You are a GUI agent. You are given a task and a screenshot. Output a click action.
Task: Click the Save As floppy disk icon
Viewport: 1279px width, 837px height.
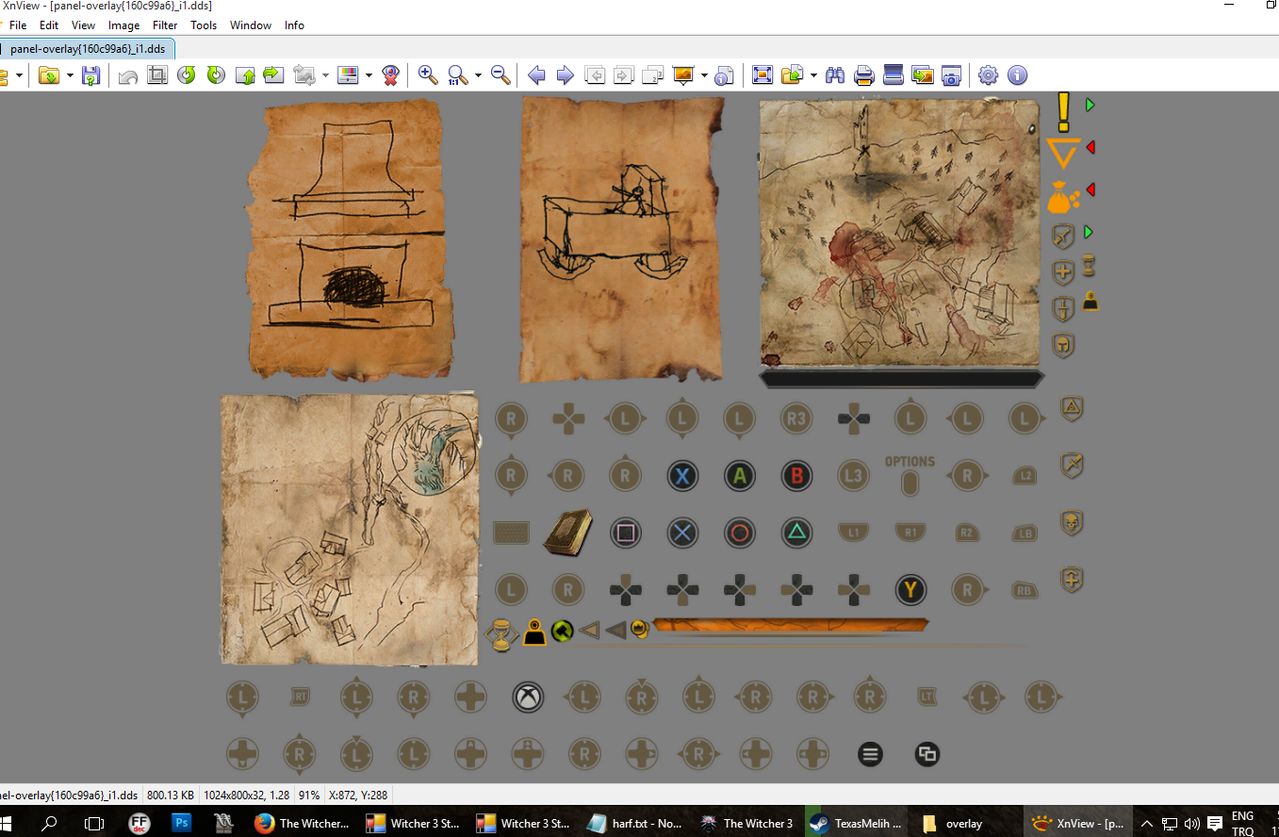point(91,75)
